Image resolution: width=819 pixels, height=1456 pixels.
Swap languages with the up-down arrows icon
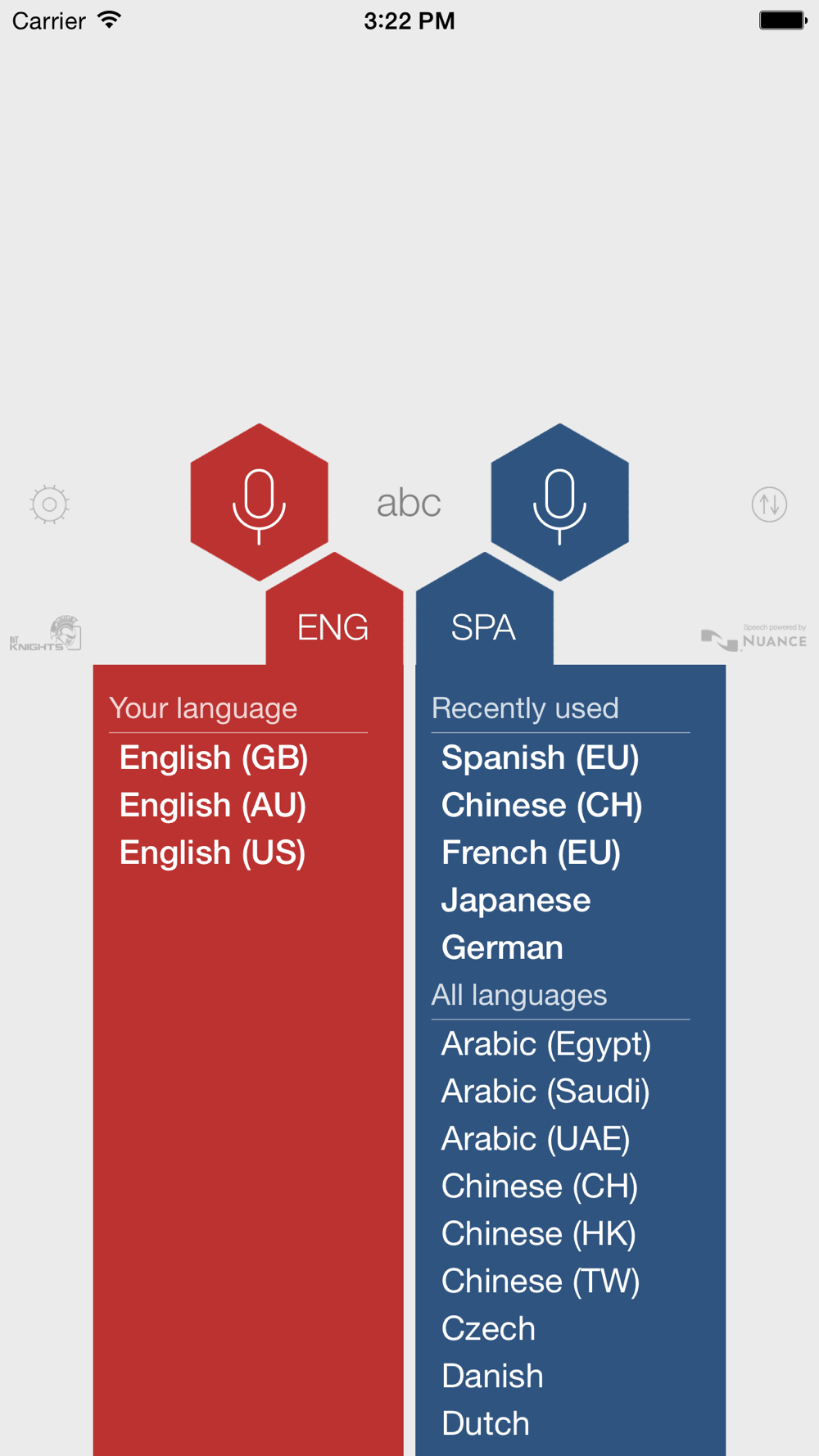pyautogui.click(x=769, y=504)
